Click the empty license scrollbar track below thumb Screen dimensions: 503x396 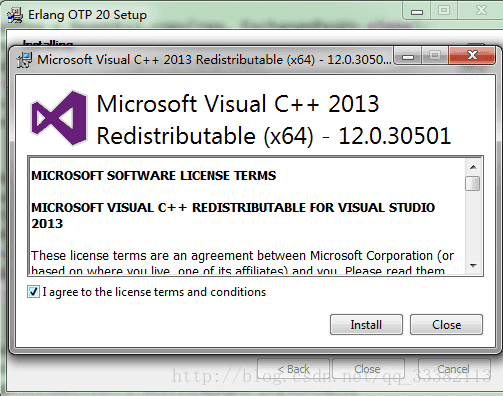(x=473, y=224)
